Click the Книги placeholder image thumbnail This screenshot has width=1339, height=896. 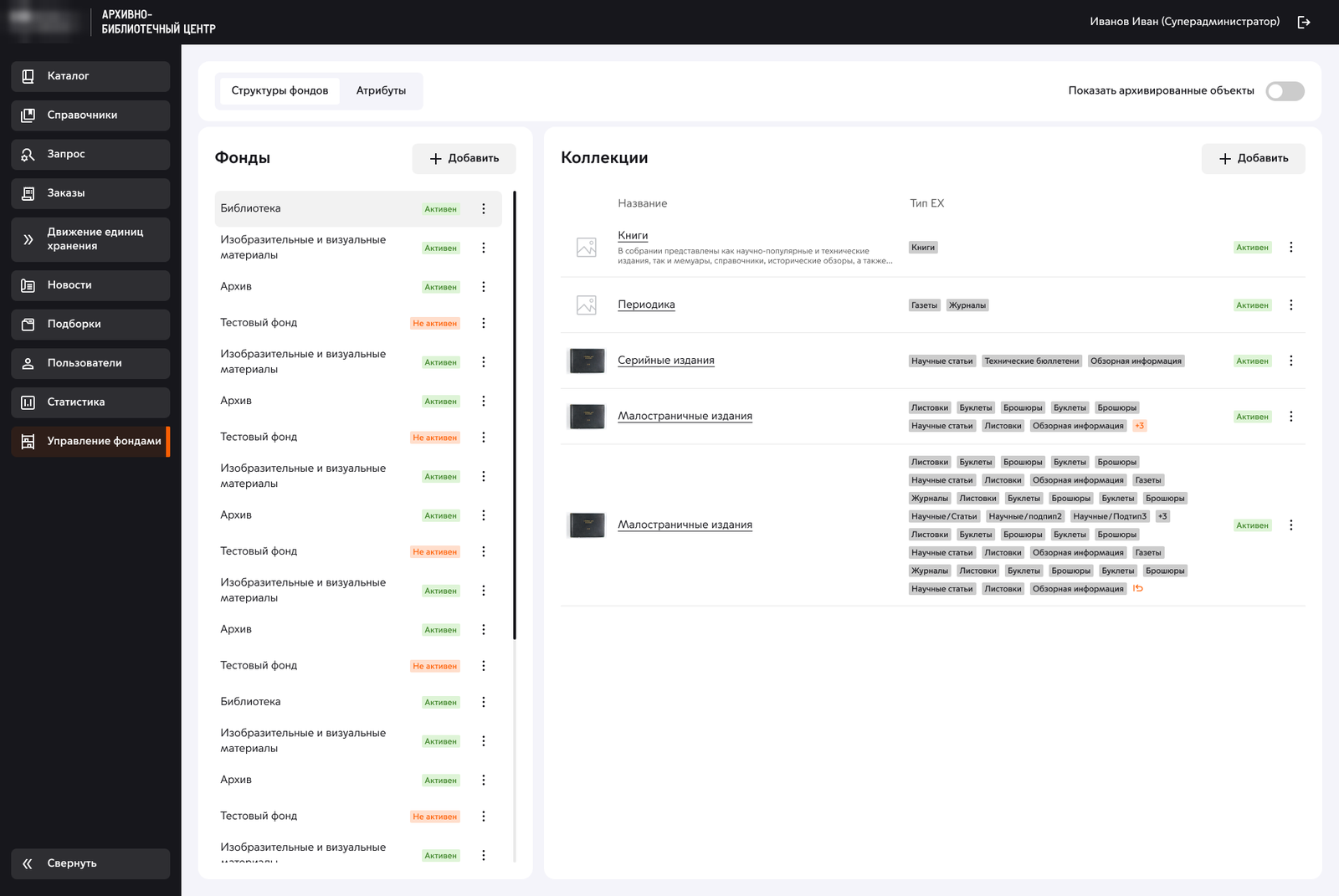587,248
